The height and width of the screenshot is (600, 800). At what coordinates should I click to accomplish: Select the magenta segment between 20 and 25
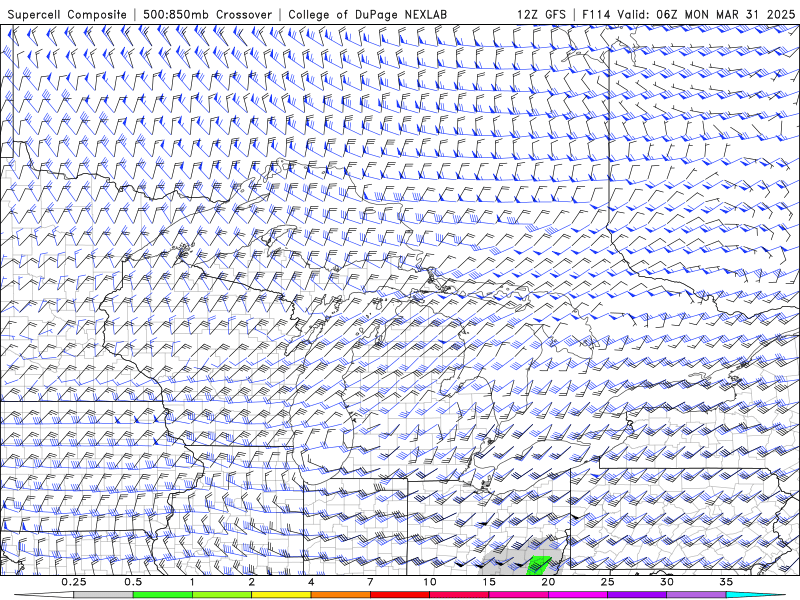[x=578, y=595]
